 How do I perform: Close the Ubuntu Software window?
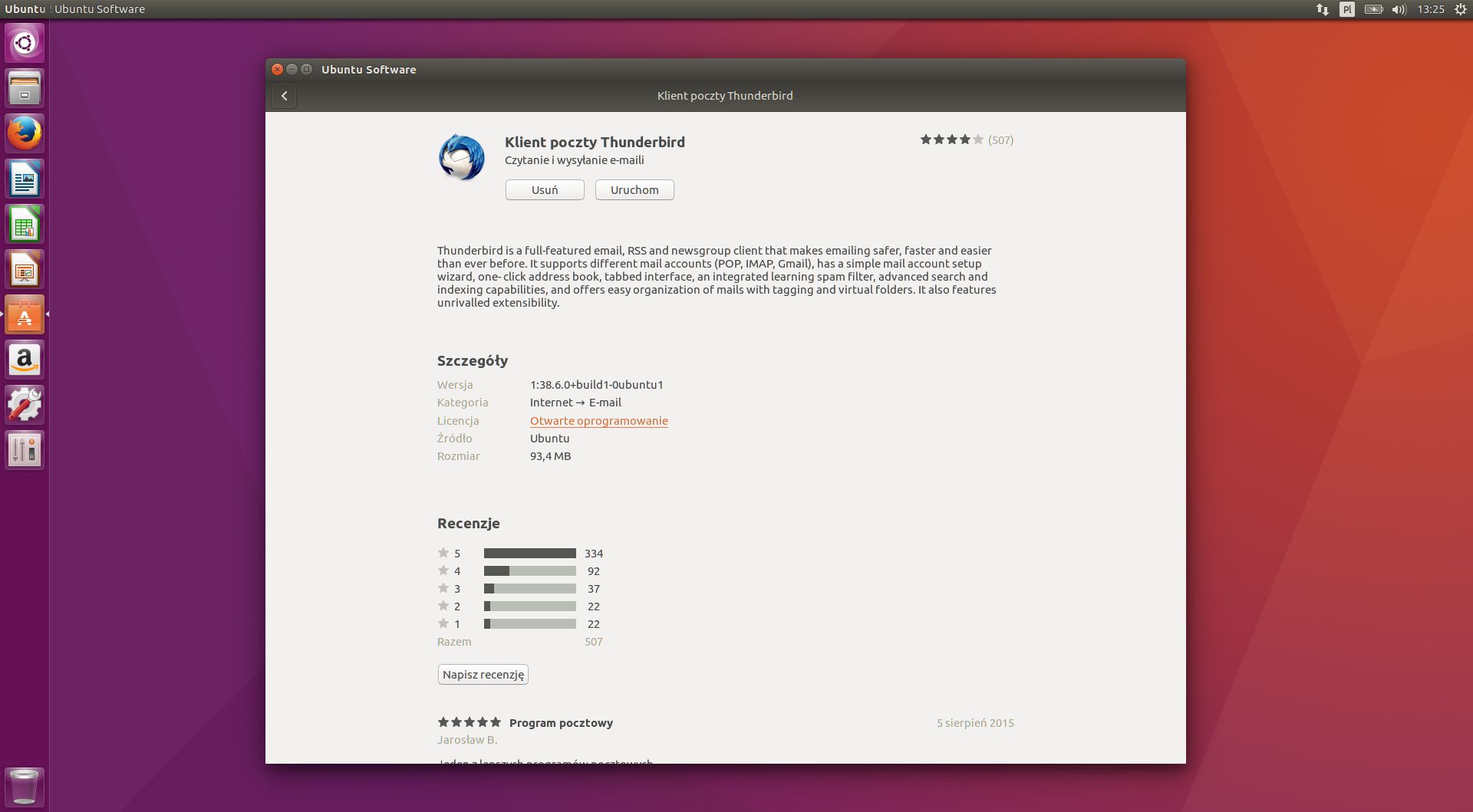pyautogui.click(x=278, y=69)
